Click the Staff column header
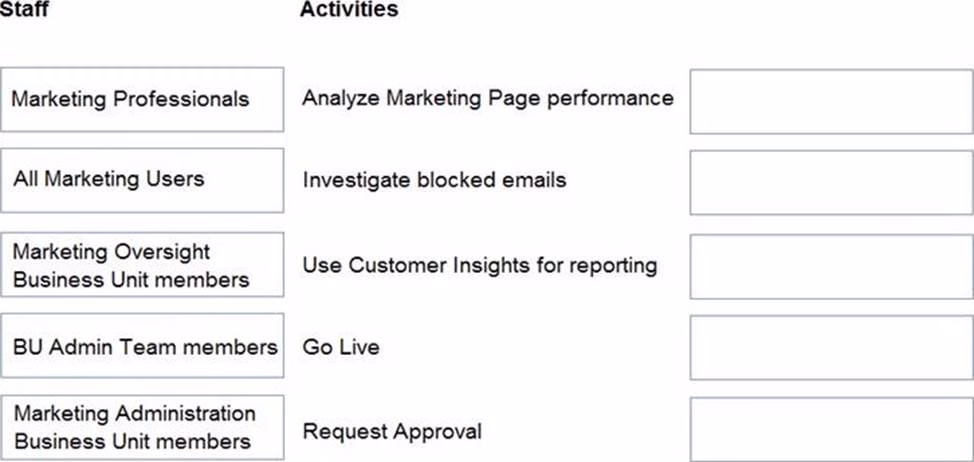 [25, 10]
